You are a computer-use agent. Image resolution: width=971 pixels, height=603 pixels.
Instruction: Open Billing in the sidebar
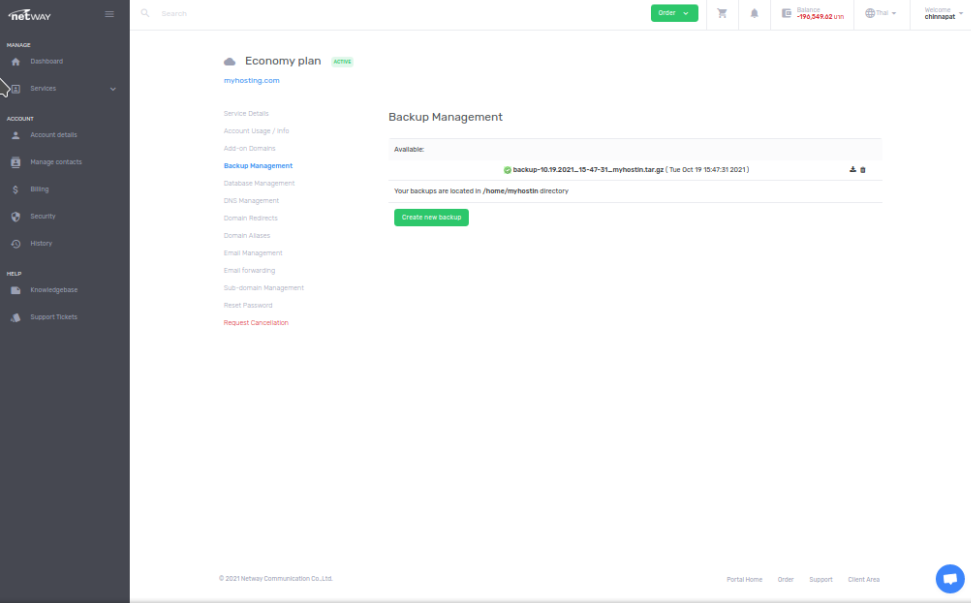39,189
